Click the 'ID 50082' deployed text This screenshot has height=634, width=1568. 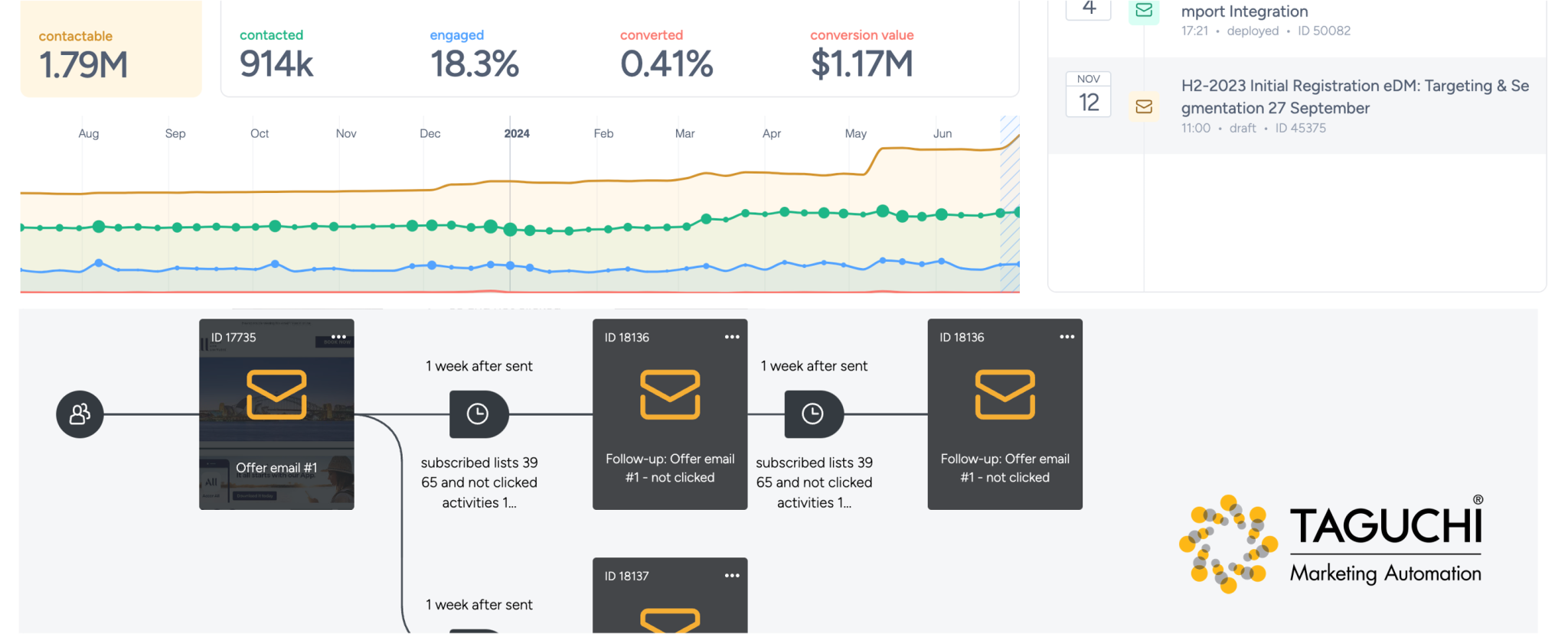(1324, 31)
